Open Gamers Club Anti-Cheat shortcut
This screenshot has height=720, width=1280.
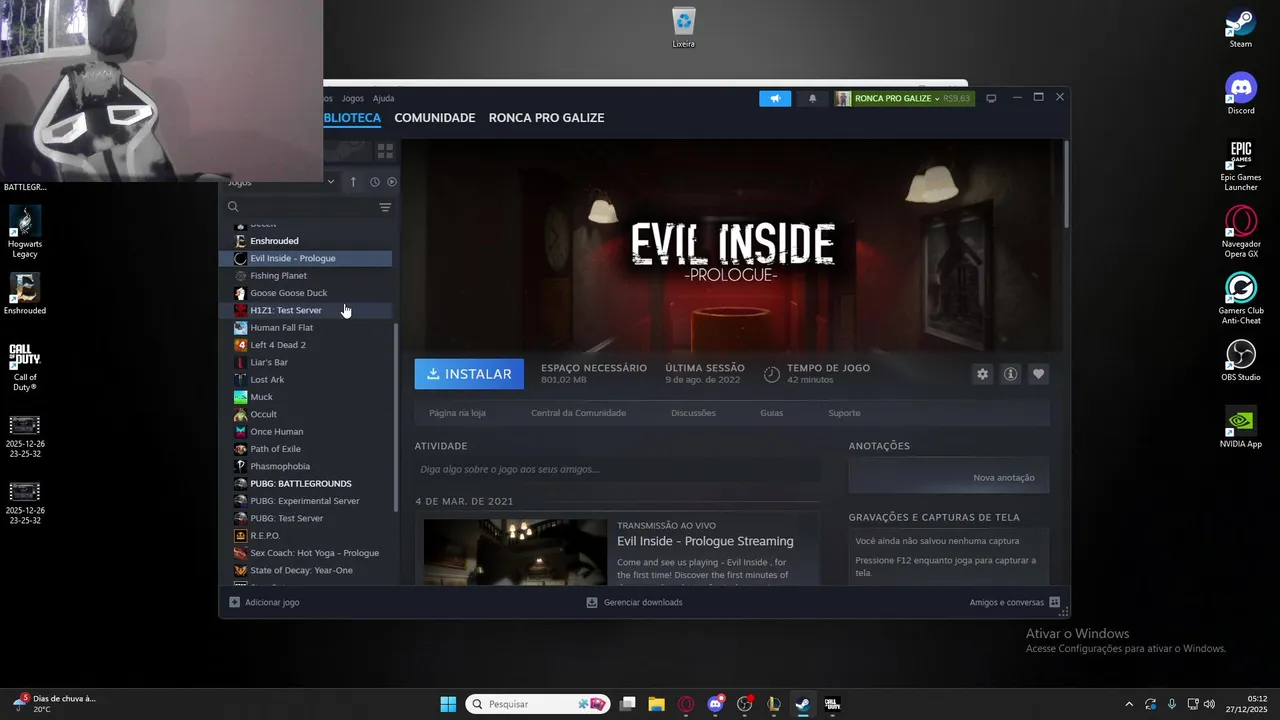click(x=1241, y=299)
